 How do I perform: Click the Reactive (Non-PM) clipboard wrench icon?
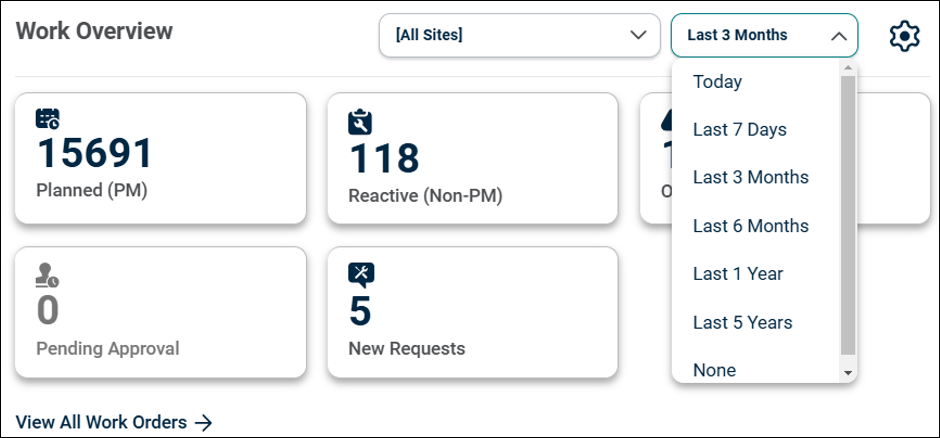pyautogui.click(x=360, y=121)
